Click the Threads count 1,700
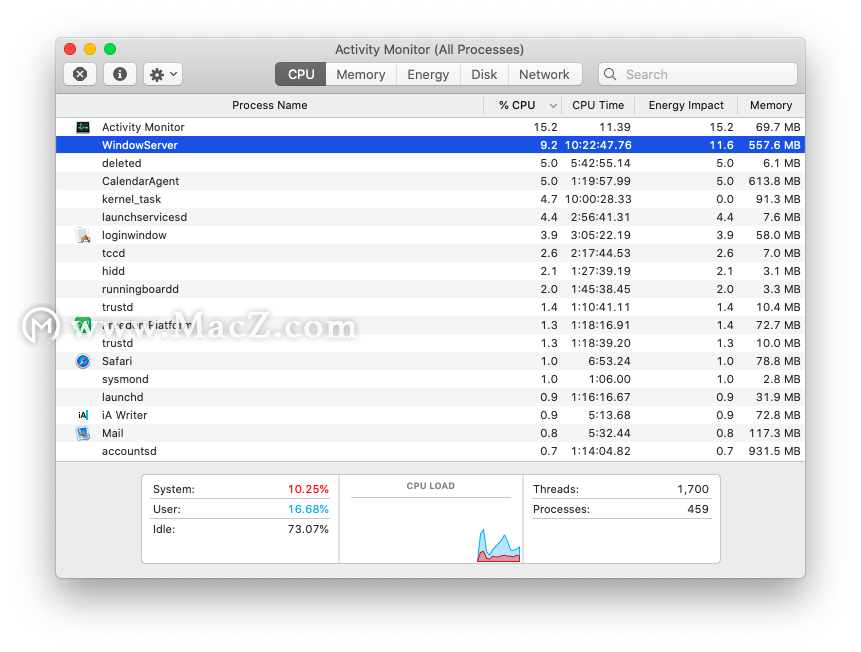This screenshot has width=861, height=652. point(693,489)
